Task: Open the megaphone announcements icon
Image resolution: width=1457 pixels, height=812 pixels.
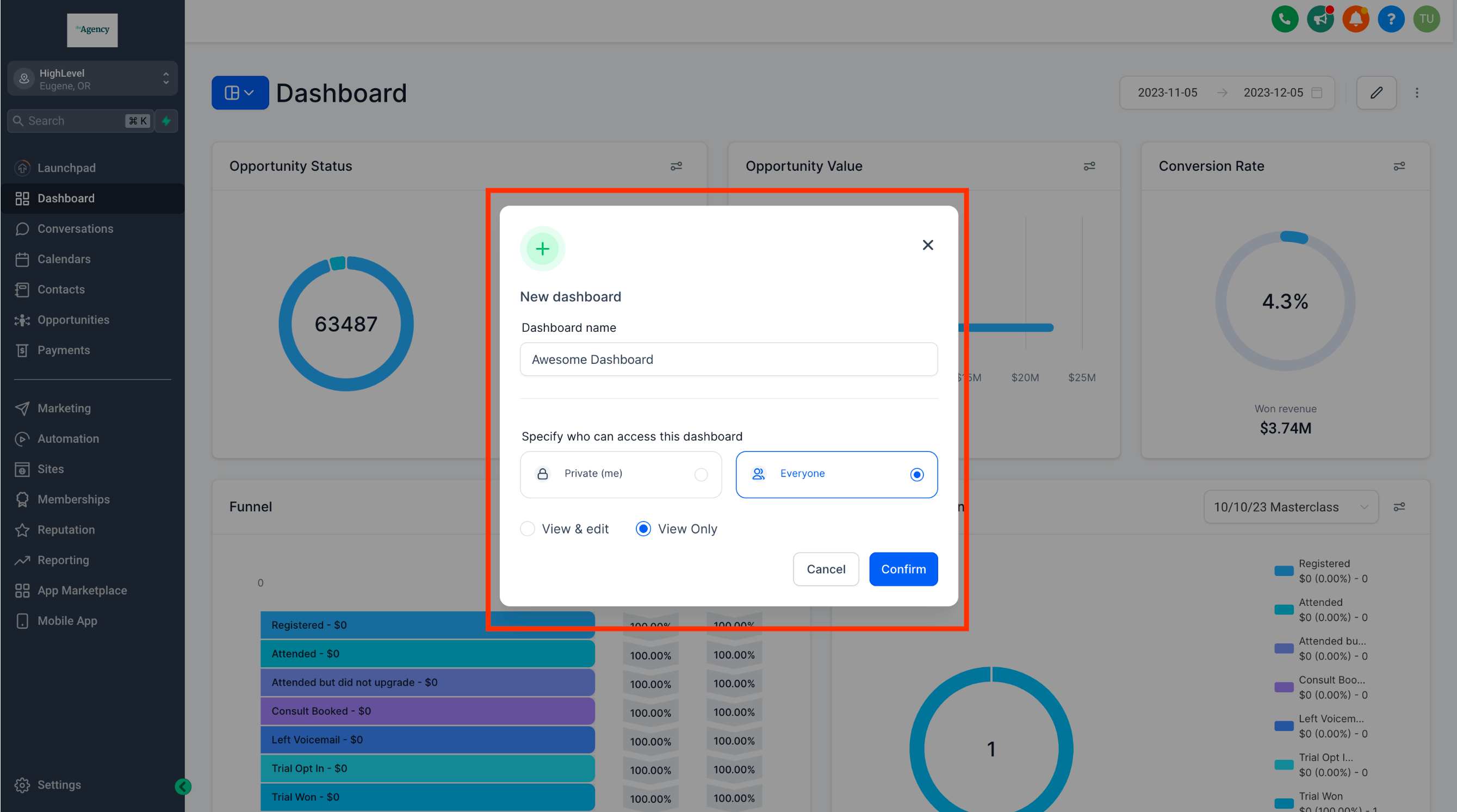Action: [x=1320, y=19]
